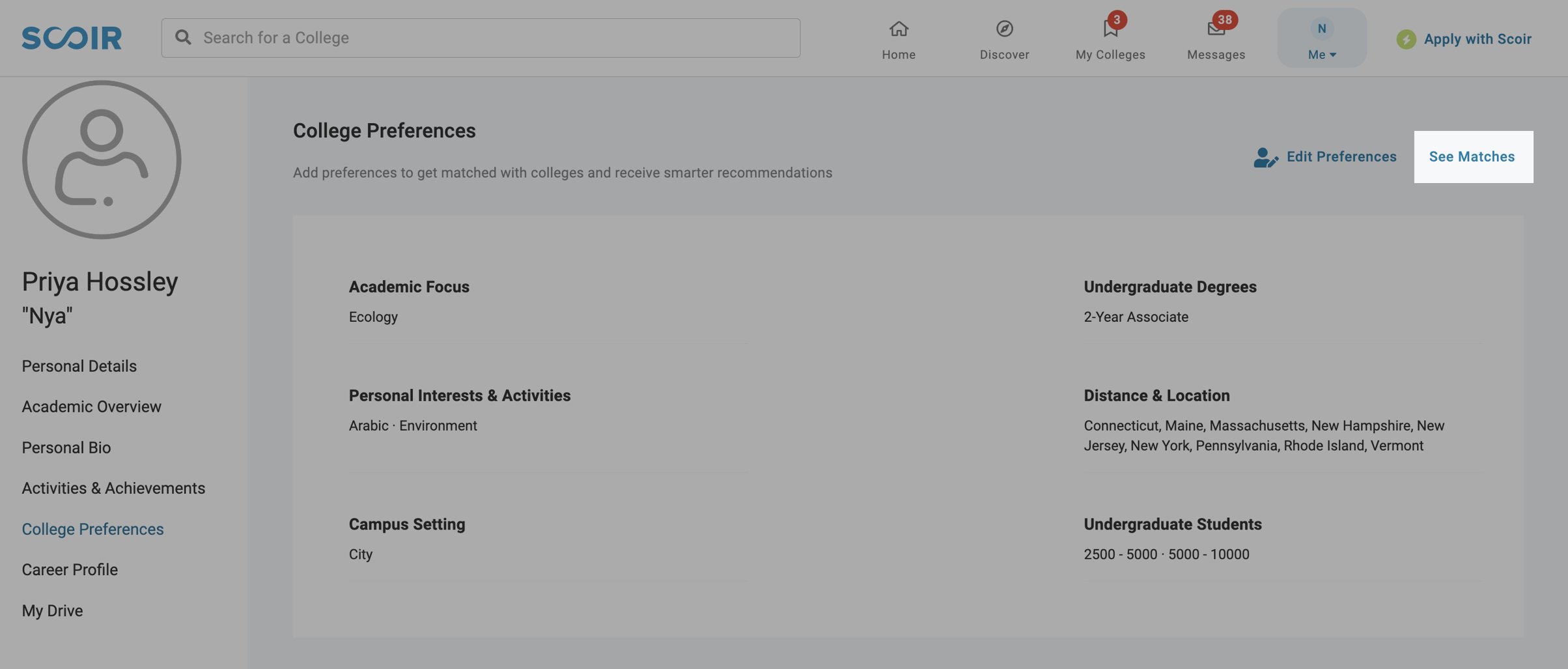Open the Home house icon
The height and width of the screenshot is (669, 1568).
899,29
